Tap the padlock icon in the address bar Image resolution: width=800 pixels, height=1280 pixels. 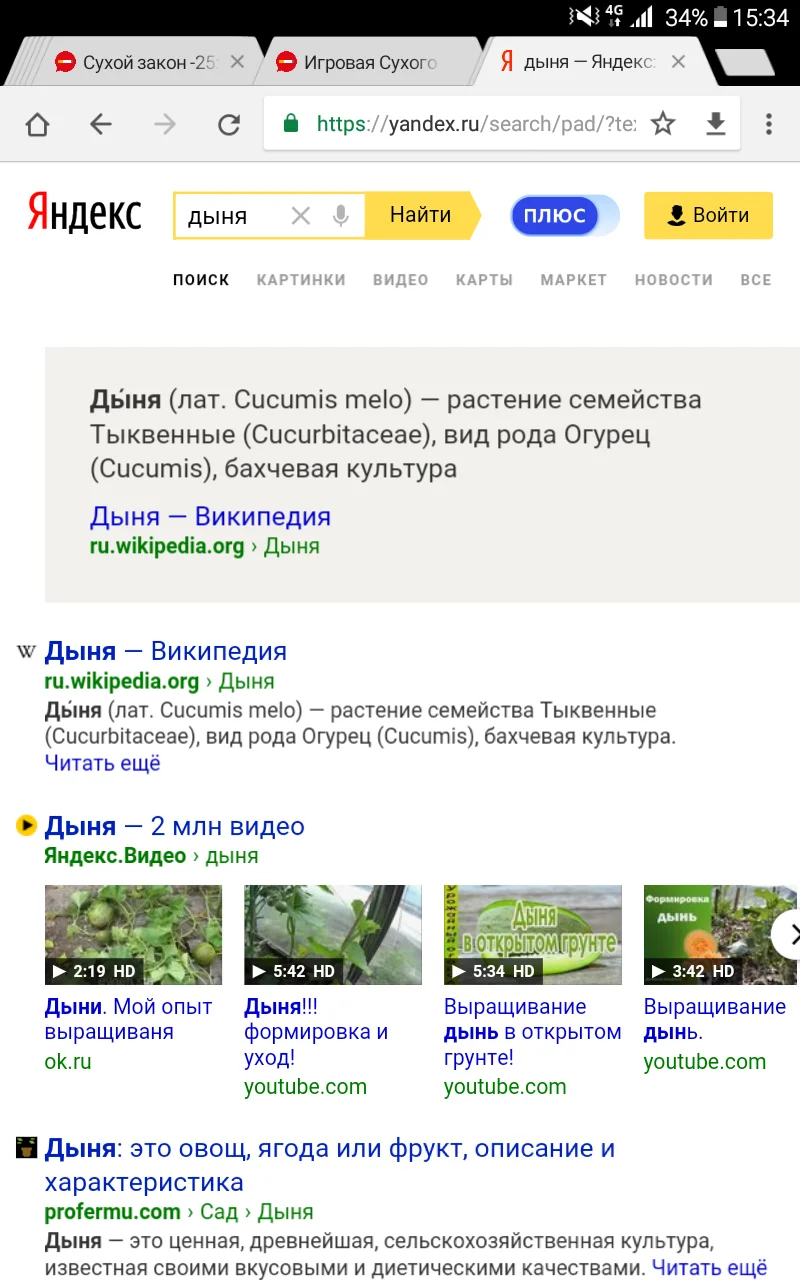(x=291, y=124)
